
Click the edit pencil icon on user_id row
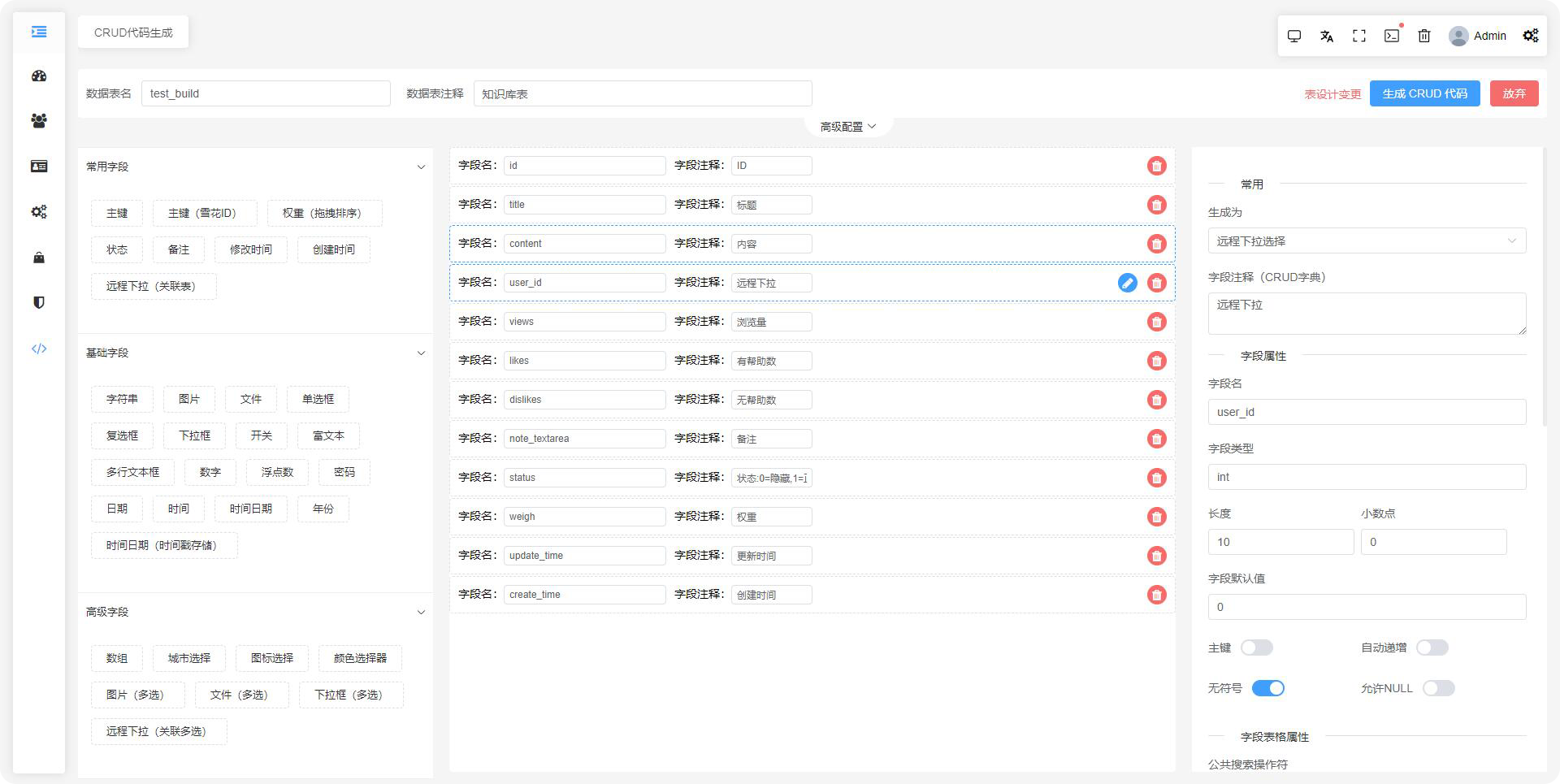click(1127, 283)
